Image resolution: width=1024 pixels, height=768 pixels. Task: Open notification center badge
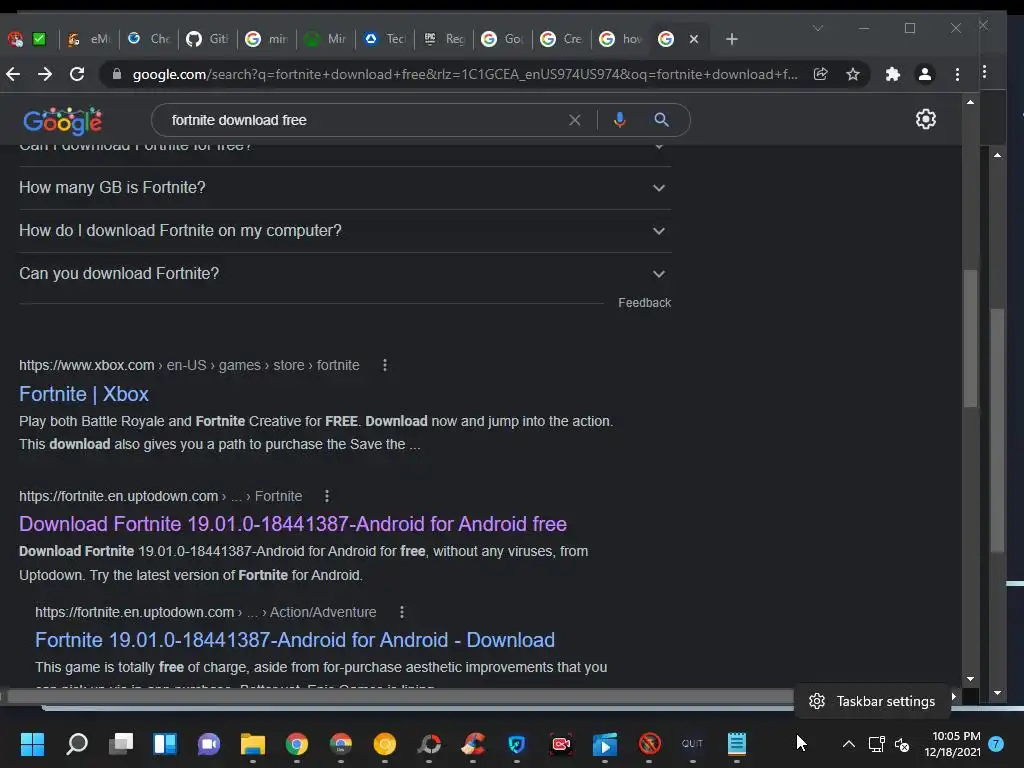[996, 744]
